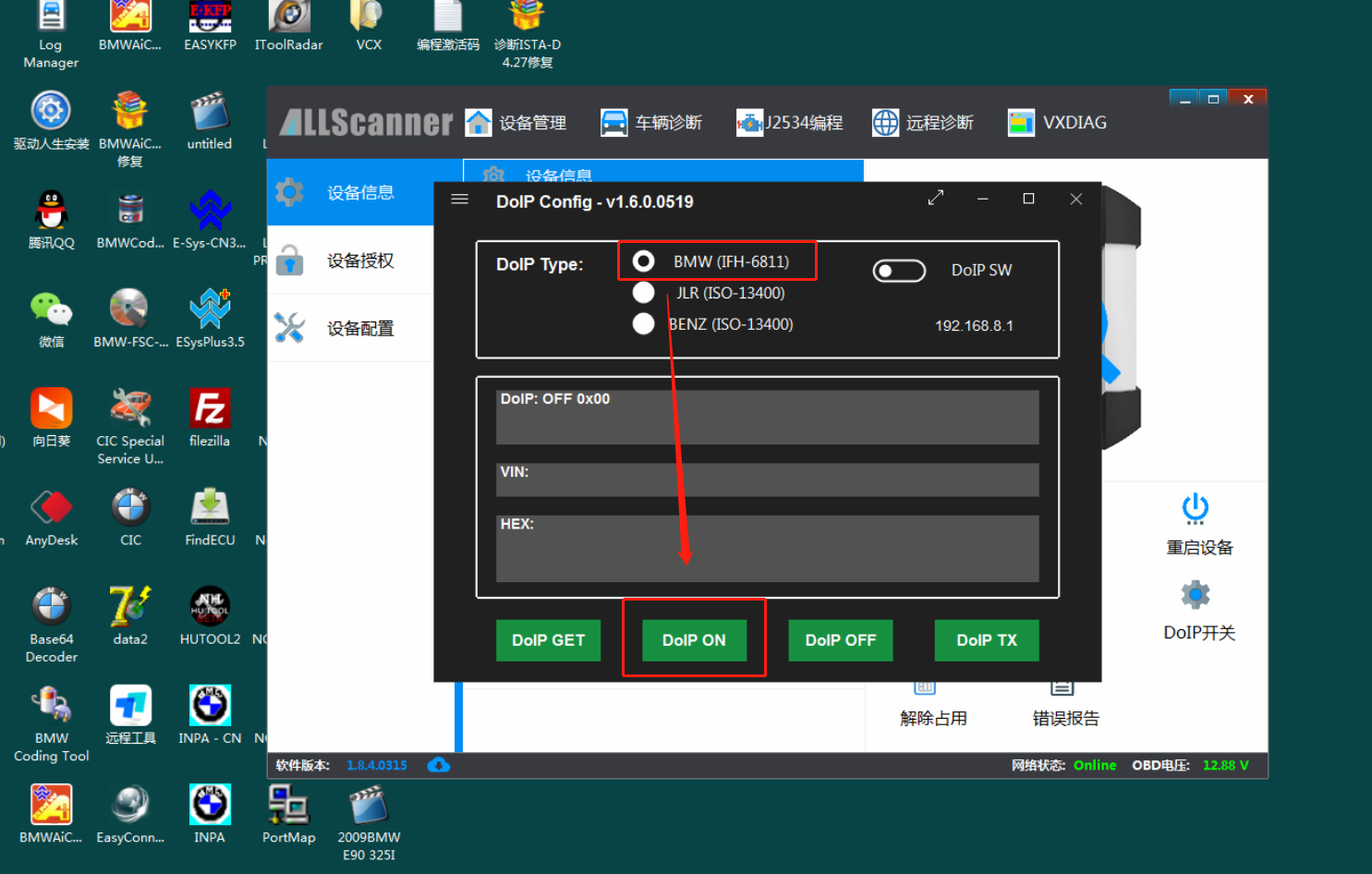1372x874 pixels.
Task: Click the DoIP GET button
Action: (548, 640)
